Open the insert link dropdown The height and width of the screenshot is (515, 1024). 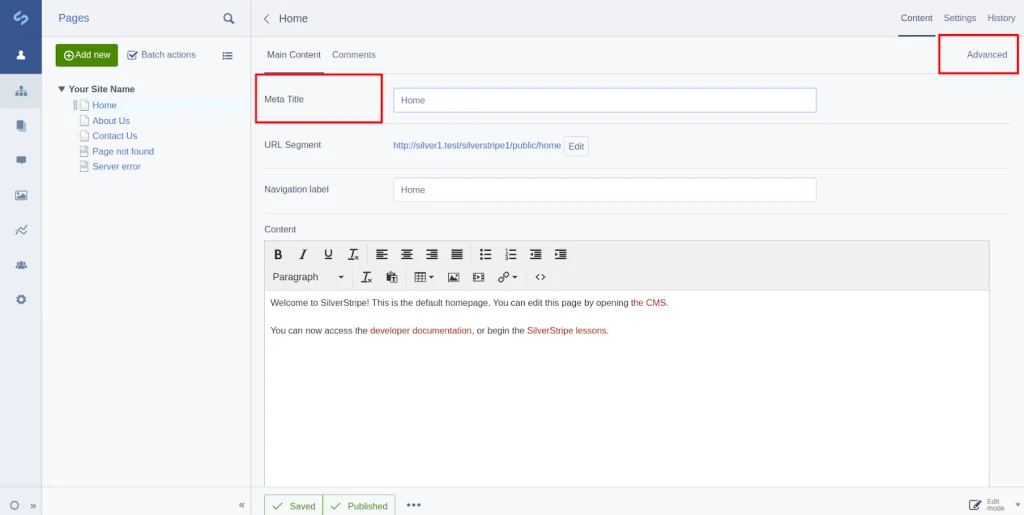[507, 277]
